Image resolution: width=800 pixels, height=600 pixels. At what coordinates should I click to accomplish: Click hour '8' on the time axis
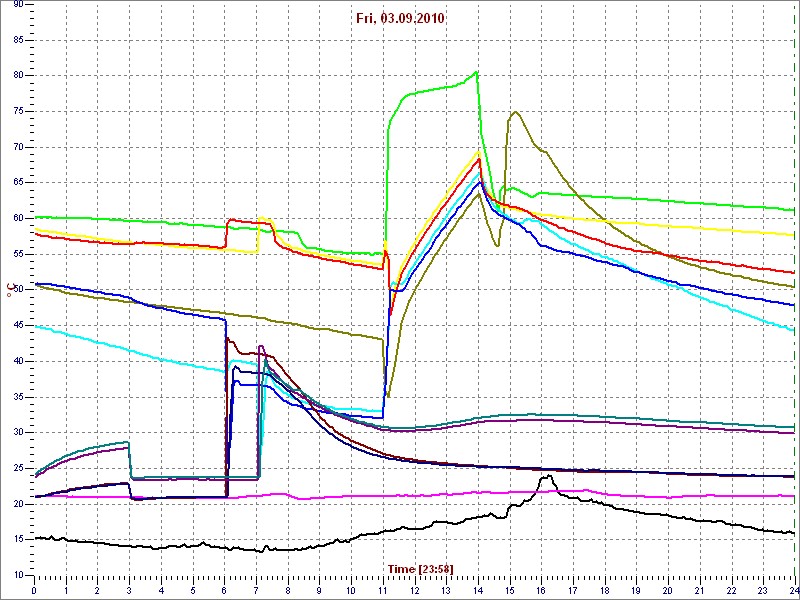288,590
